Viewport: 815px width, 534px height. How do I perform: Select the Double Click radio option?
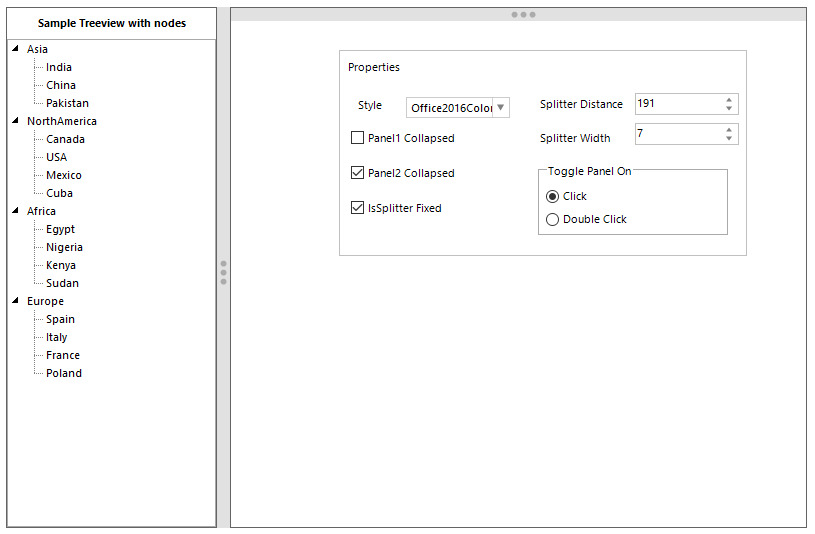coord(553,219)
